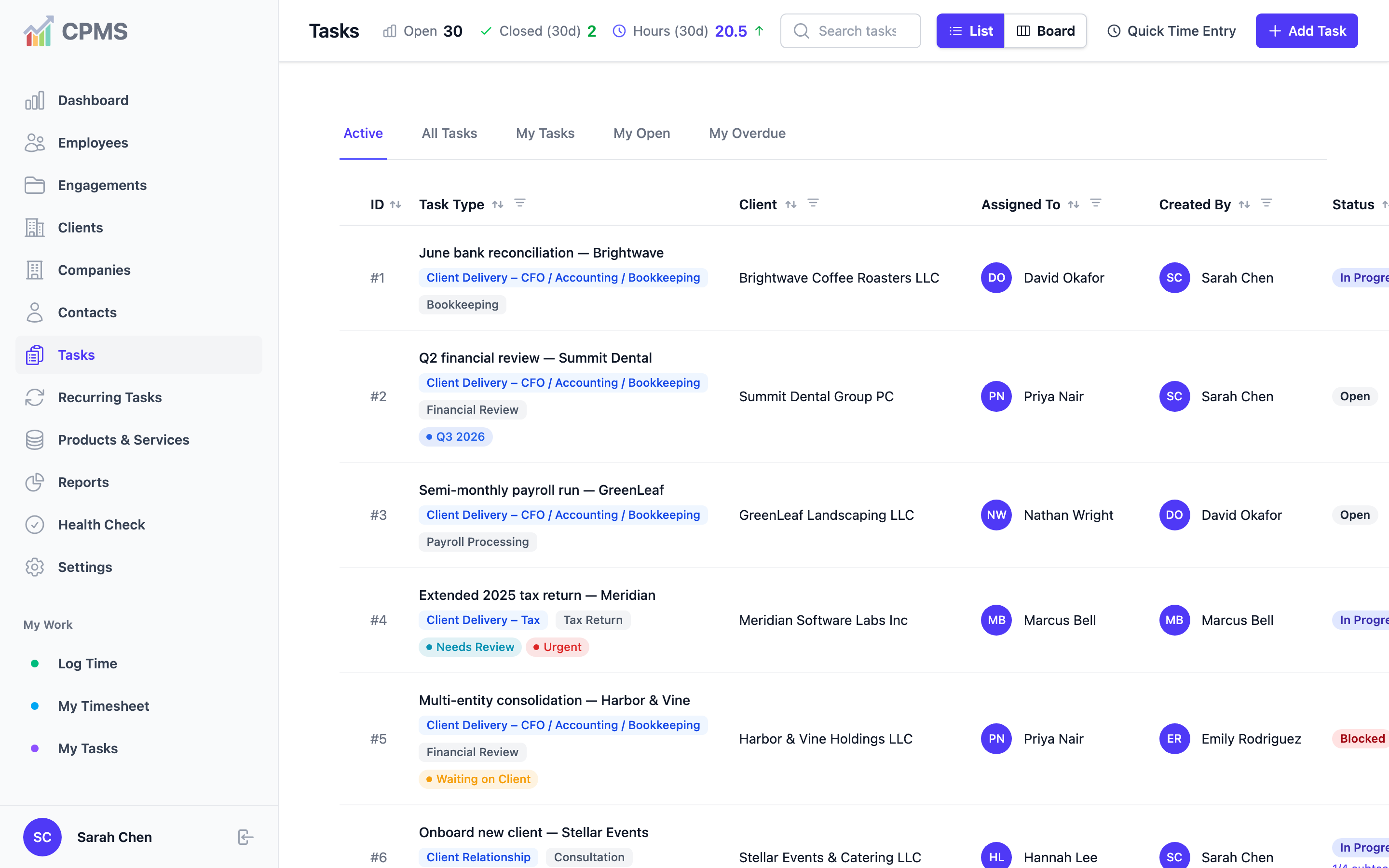
Task: Open task June bank reconciliation — Brightwave
Action: point(541,253)
